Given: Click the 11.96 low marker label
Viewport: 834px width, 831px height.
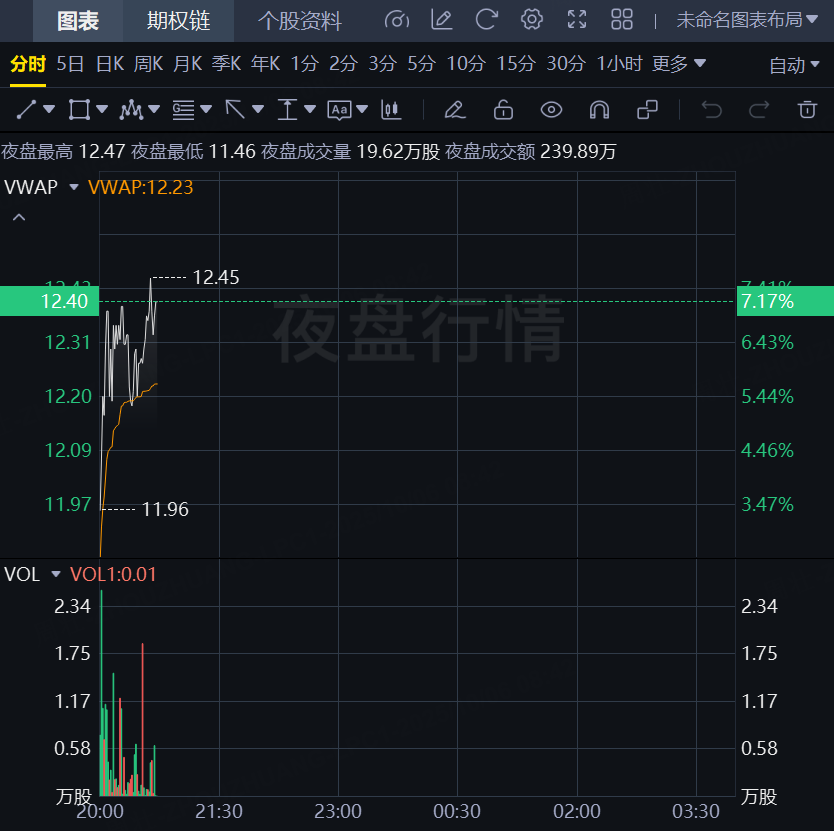Looking at the screenshot, I should (x=165, y=509).
